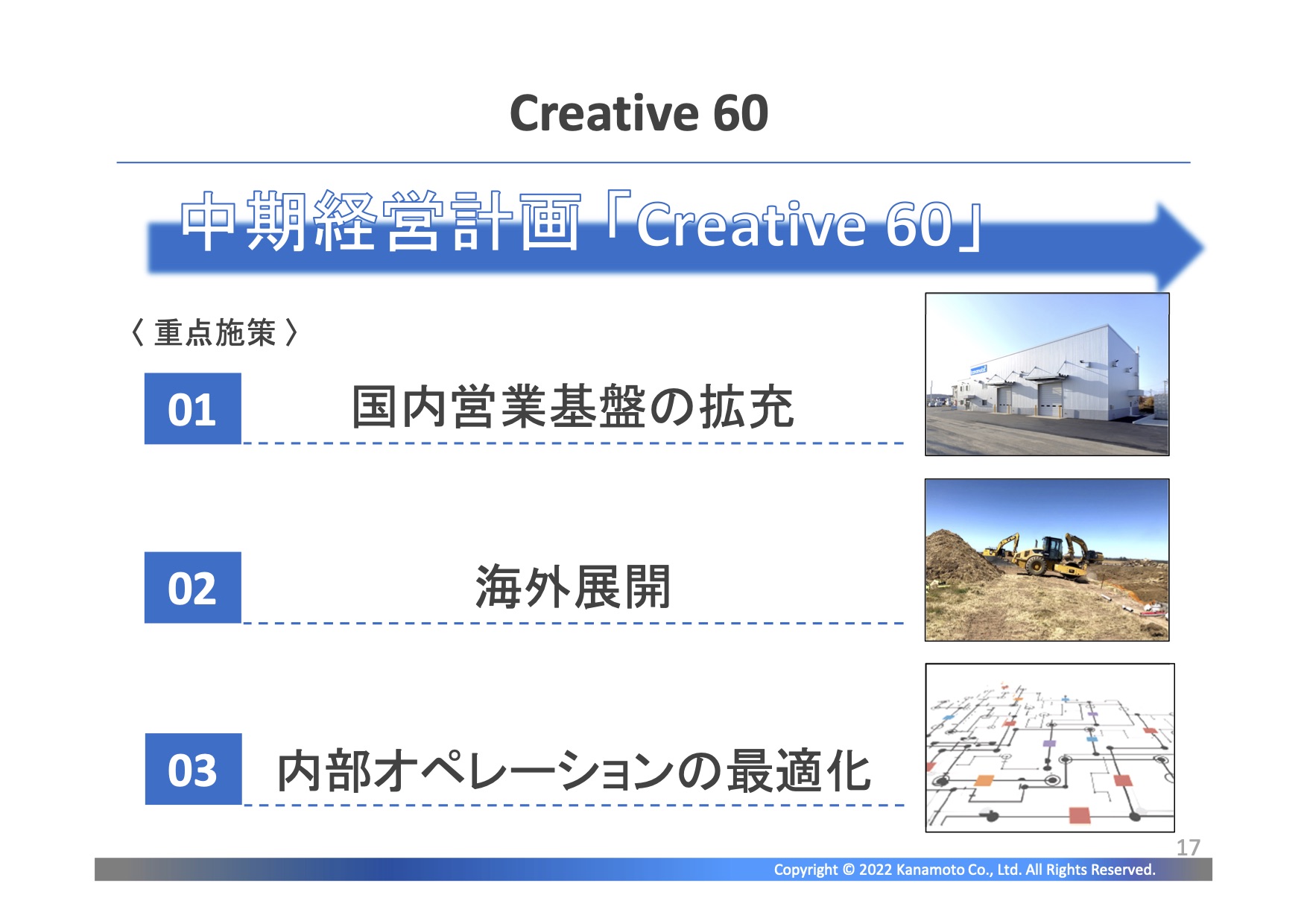Click the warehouse building photo
Viewport: 1307px width, 924px height.
point(1047,374)
